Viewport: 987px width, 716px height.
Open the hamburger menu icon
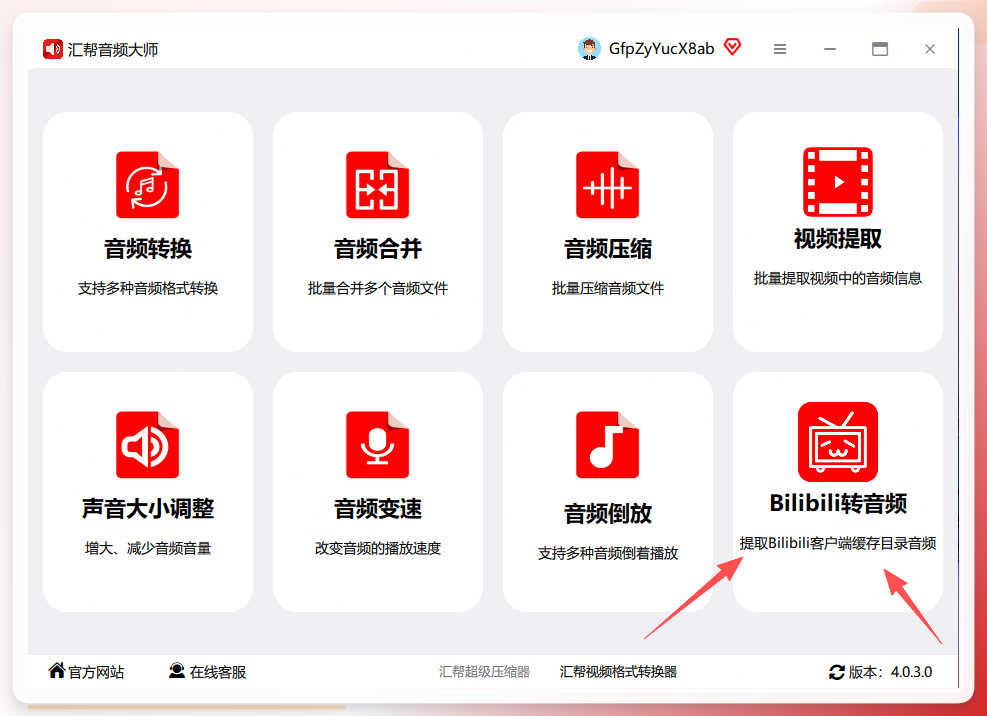click(x=780, y=49)
